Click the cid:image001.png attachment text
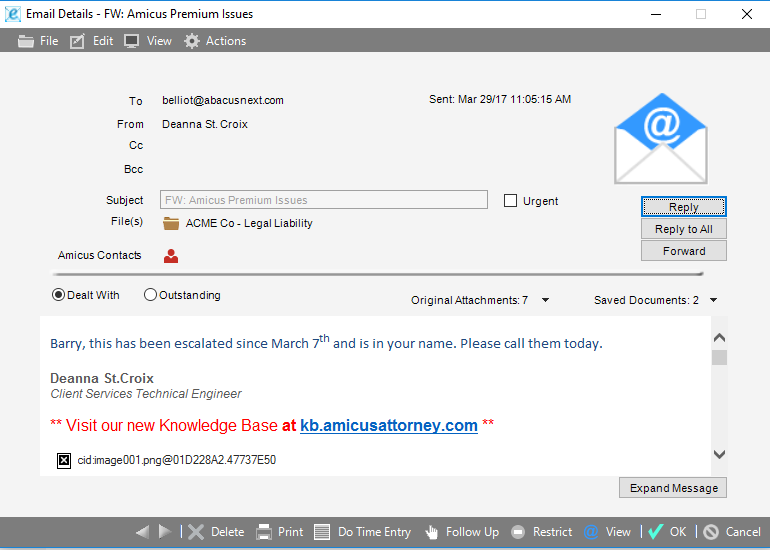This screenshot has width=770, height=550. pos(177,460)
